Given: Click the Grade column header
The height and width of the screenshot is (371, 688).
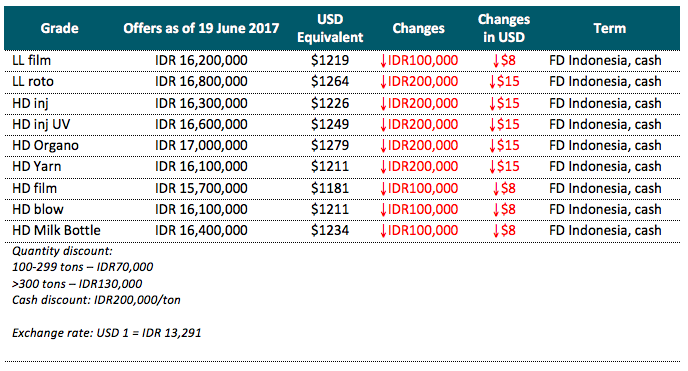Looking at the screenshot, I should click(x=59, y=29).
